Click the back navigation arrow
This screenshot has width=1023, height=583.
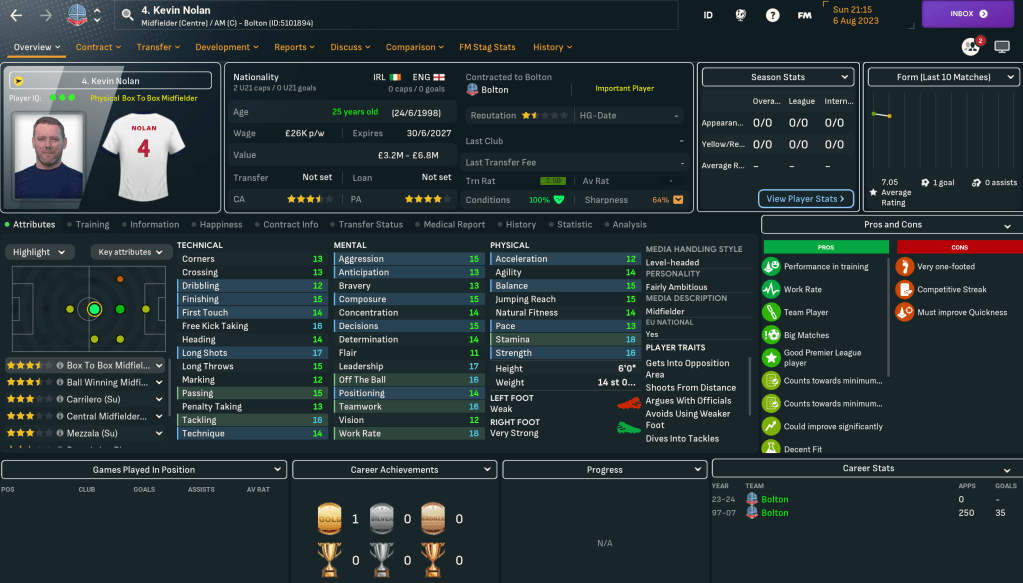[18, 15]
